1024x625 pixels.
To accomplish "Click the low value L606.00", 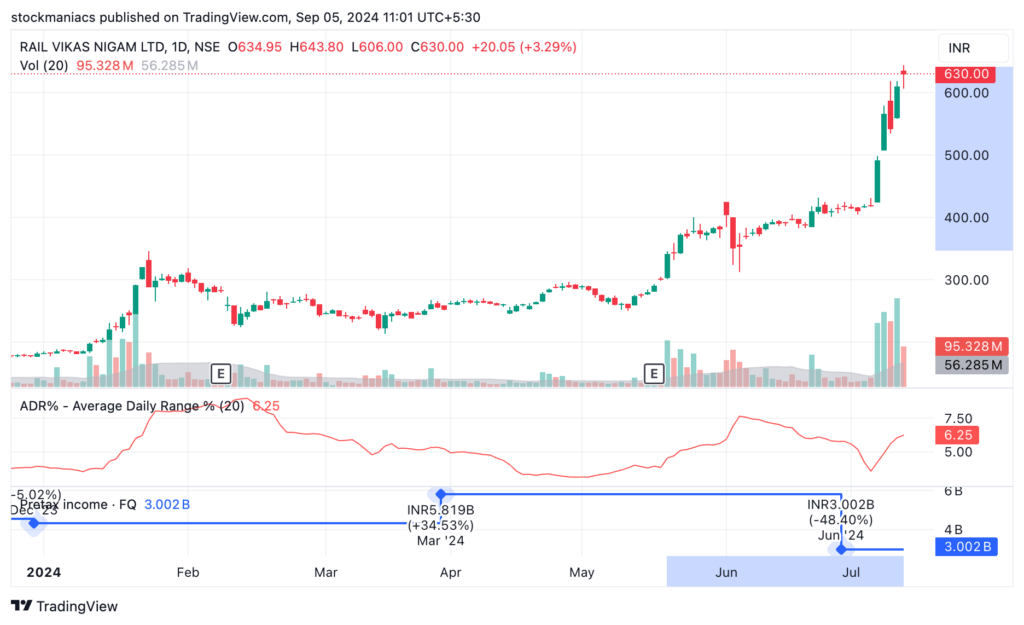I will (377, 47).
